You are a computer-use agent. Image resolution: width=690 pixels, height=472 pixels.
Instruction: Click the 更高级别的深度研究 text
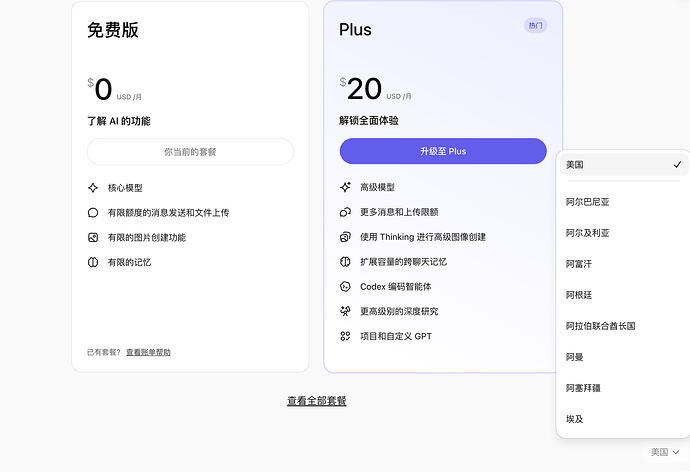click(399, 311)
